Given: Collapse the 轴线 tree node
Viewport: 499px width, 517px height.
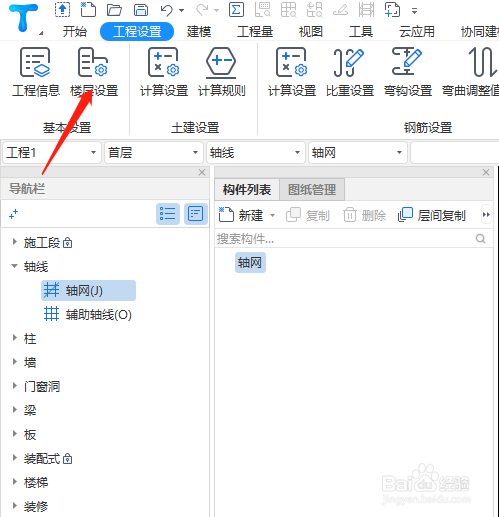Looking at the screenshot, I should coord(14,266).
